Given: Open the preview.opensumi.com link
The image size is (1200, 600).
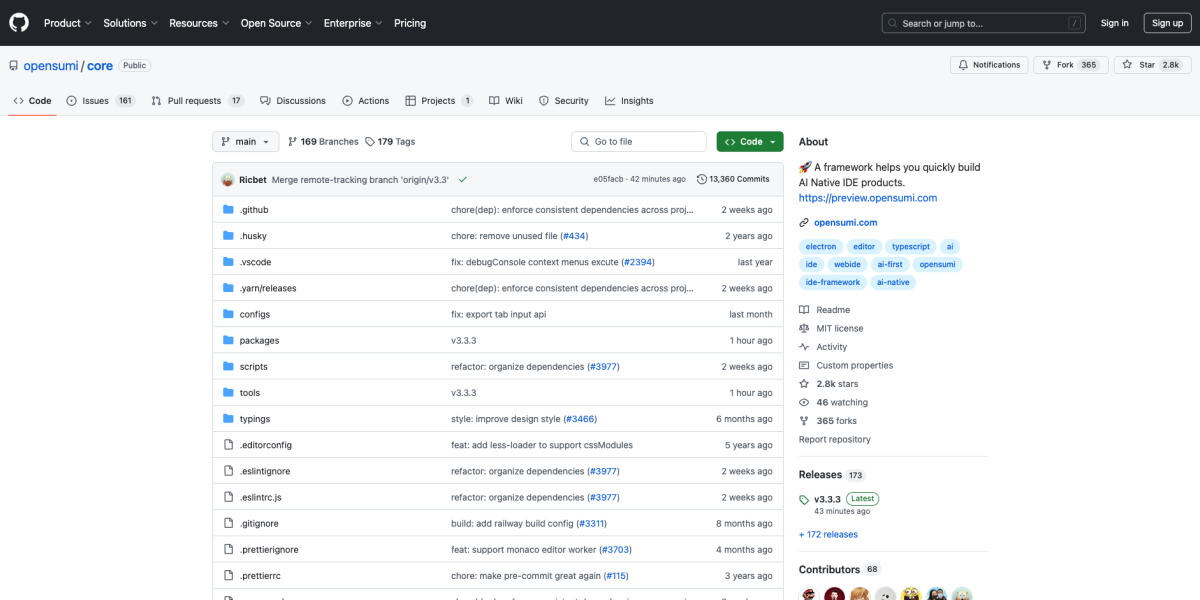Looking at the screenshot, I should point(867,198).
